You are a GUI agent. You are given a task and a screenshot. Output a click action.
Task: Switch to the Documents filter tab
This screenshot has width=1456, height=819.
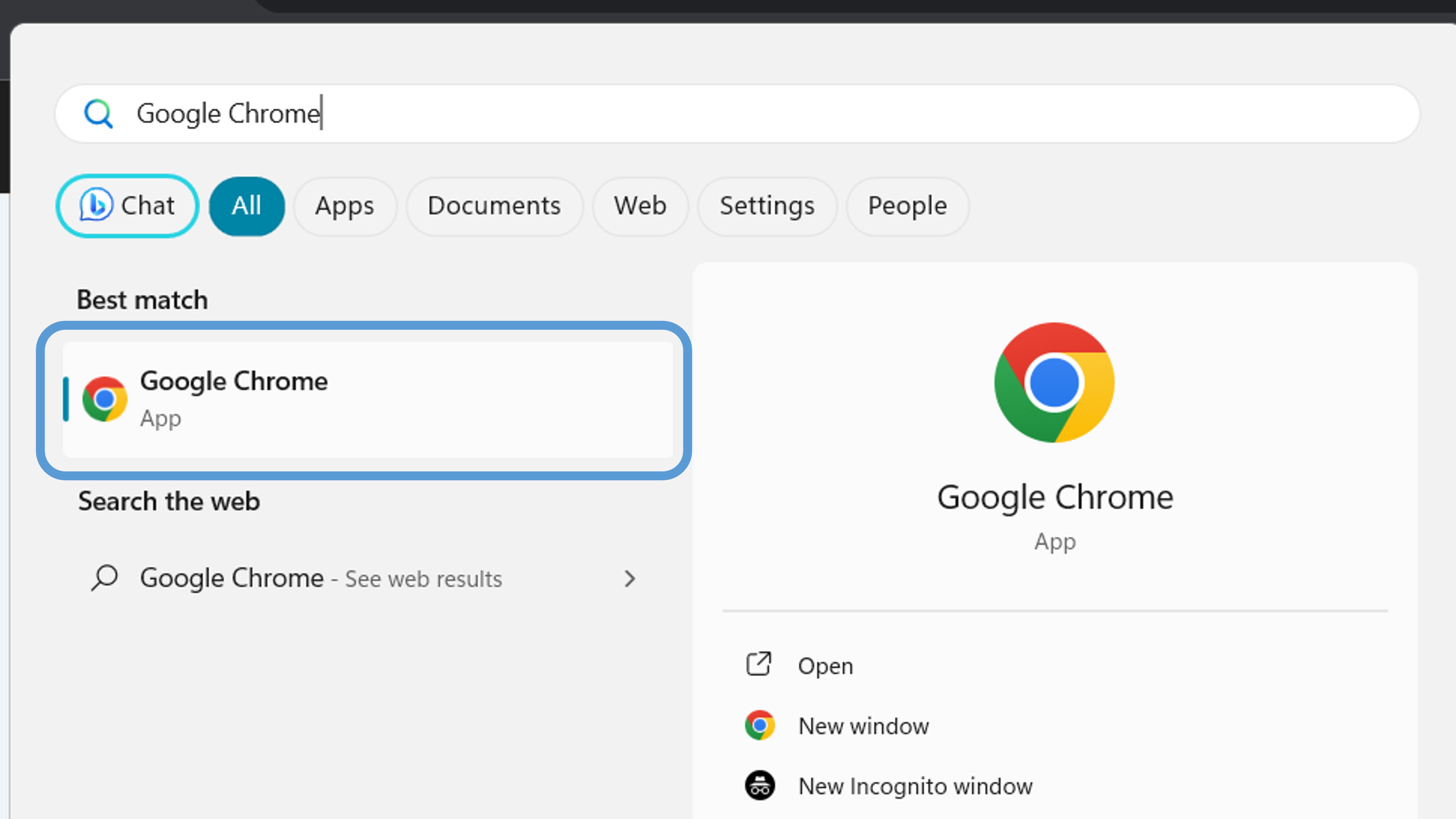pos(494,206)
